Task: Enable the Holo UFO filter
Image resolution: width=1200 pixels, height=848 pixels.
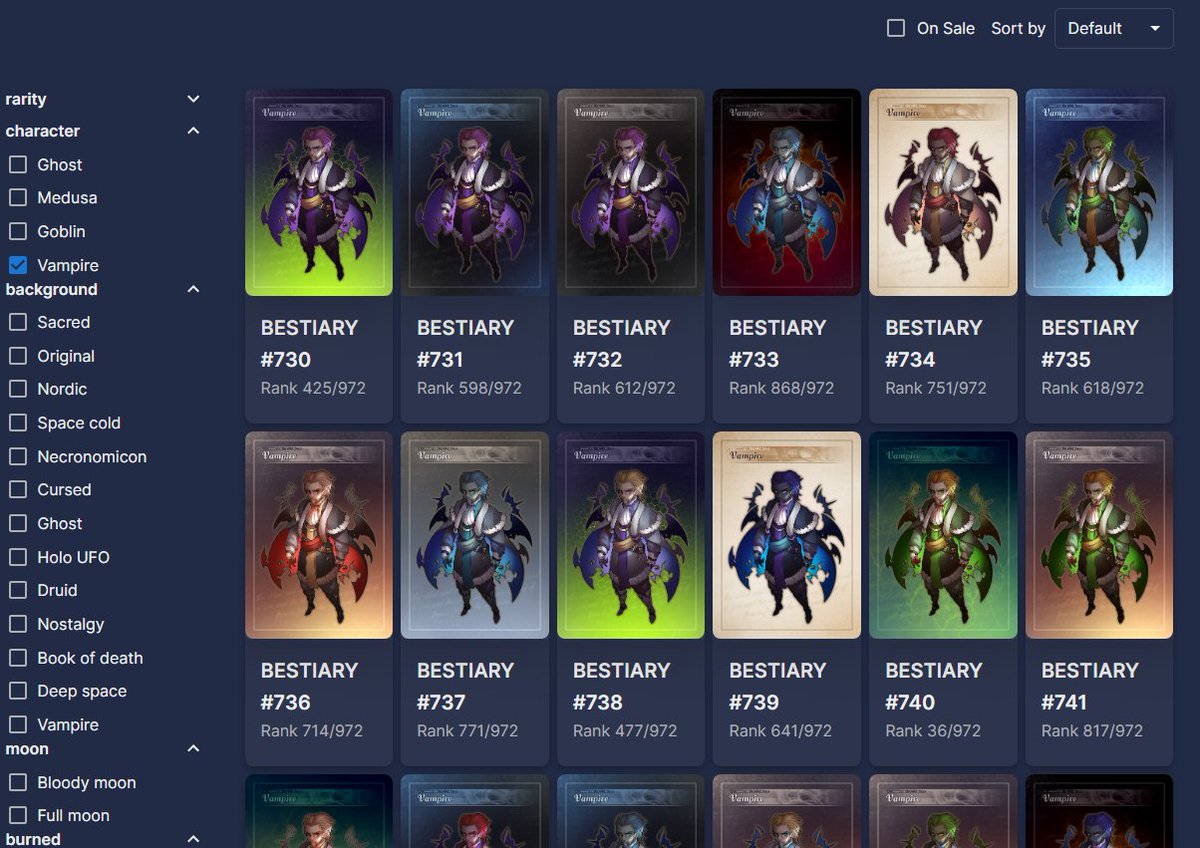Action: (18, 557)
